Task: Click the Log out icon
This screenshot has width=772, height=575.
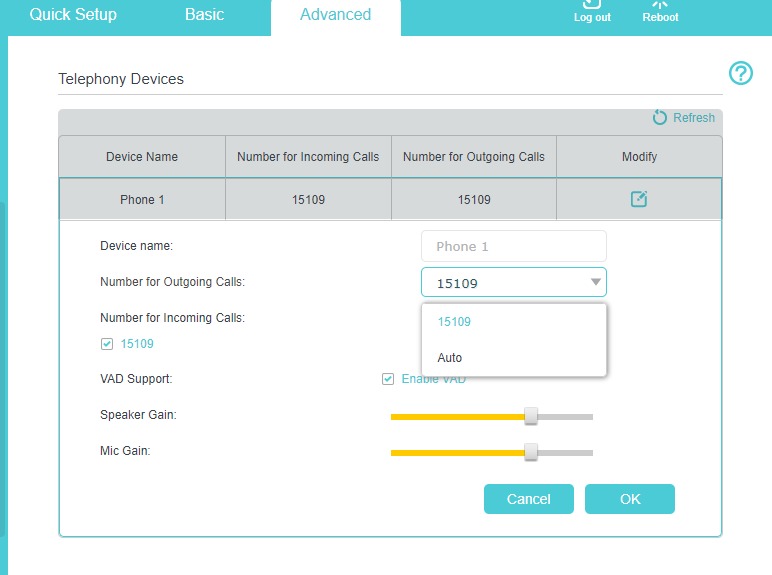Action: pos(592,5)
